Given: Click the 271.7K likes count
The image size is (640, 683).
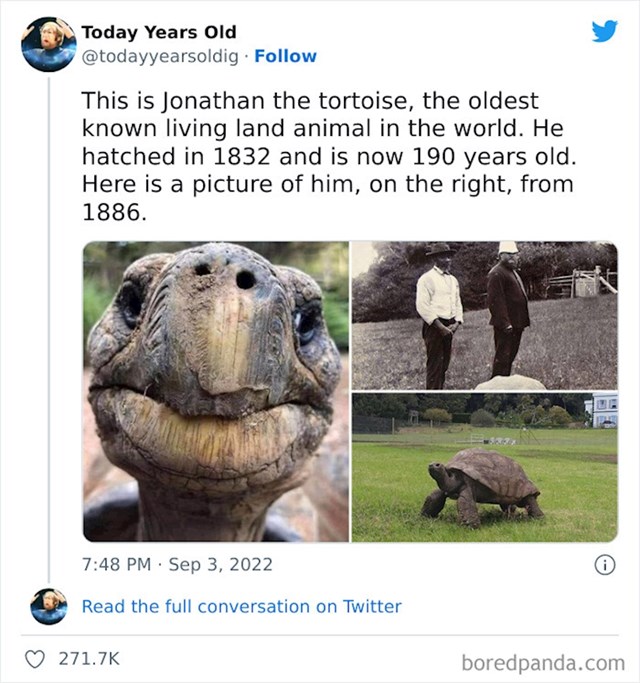Looking at the screenshot, I should 89,659.
